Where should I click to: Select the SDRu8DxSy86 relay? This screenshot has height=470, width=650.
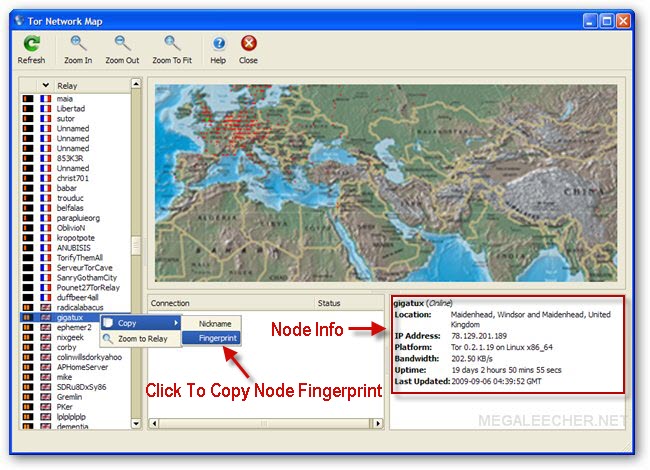(82, 387)
